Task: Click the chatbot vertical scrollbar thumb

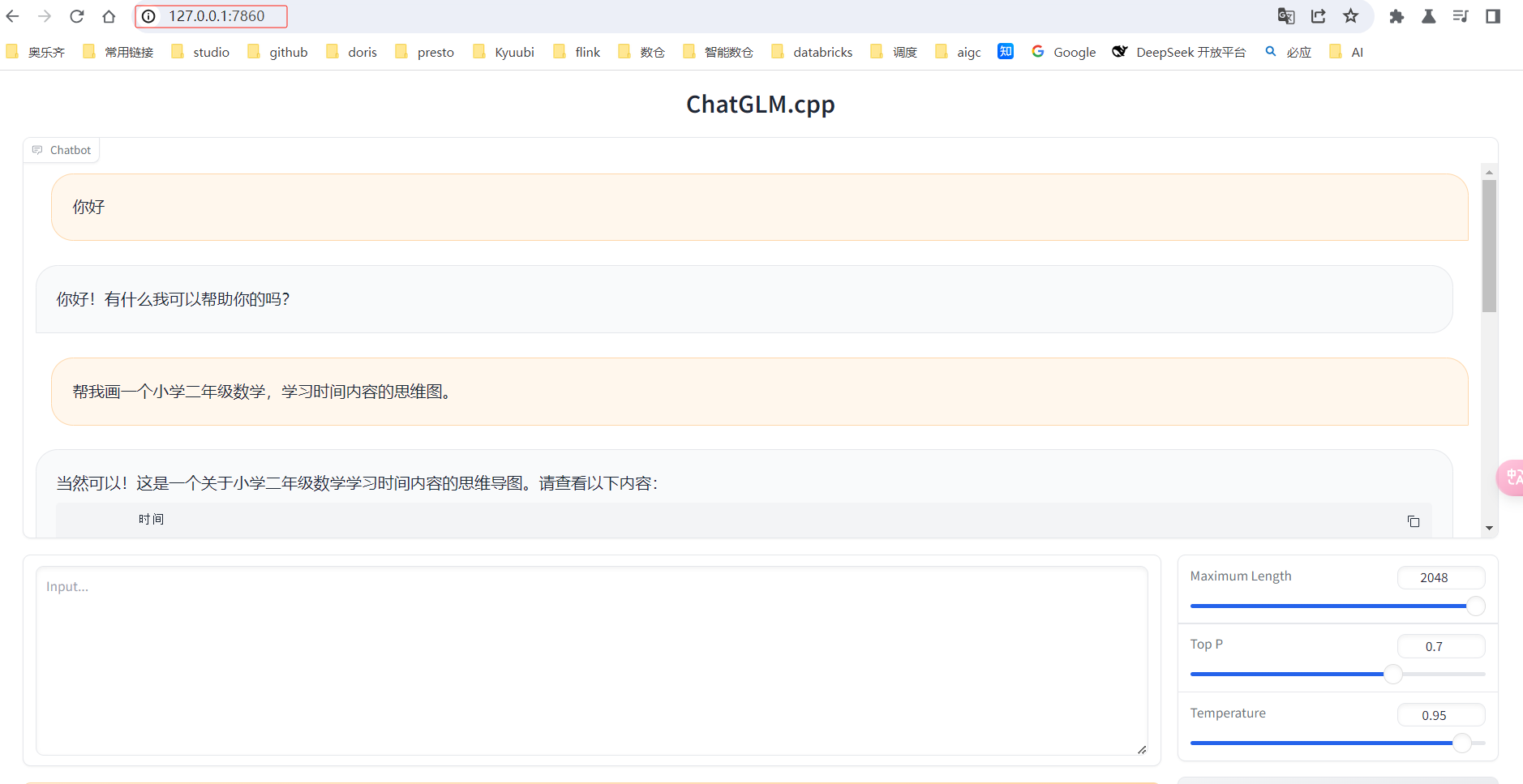Action: pos(1489,246)
